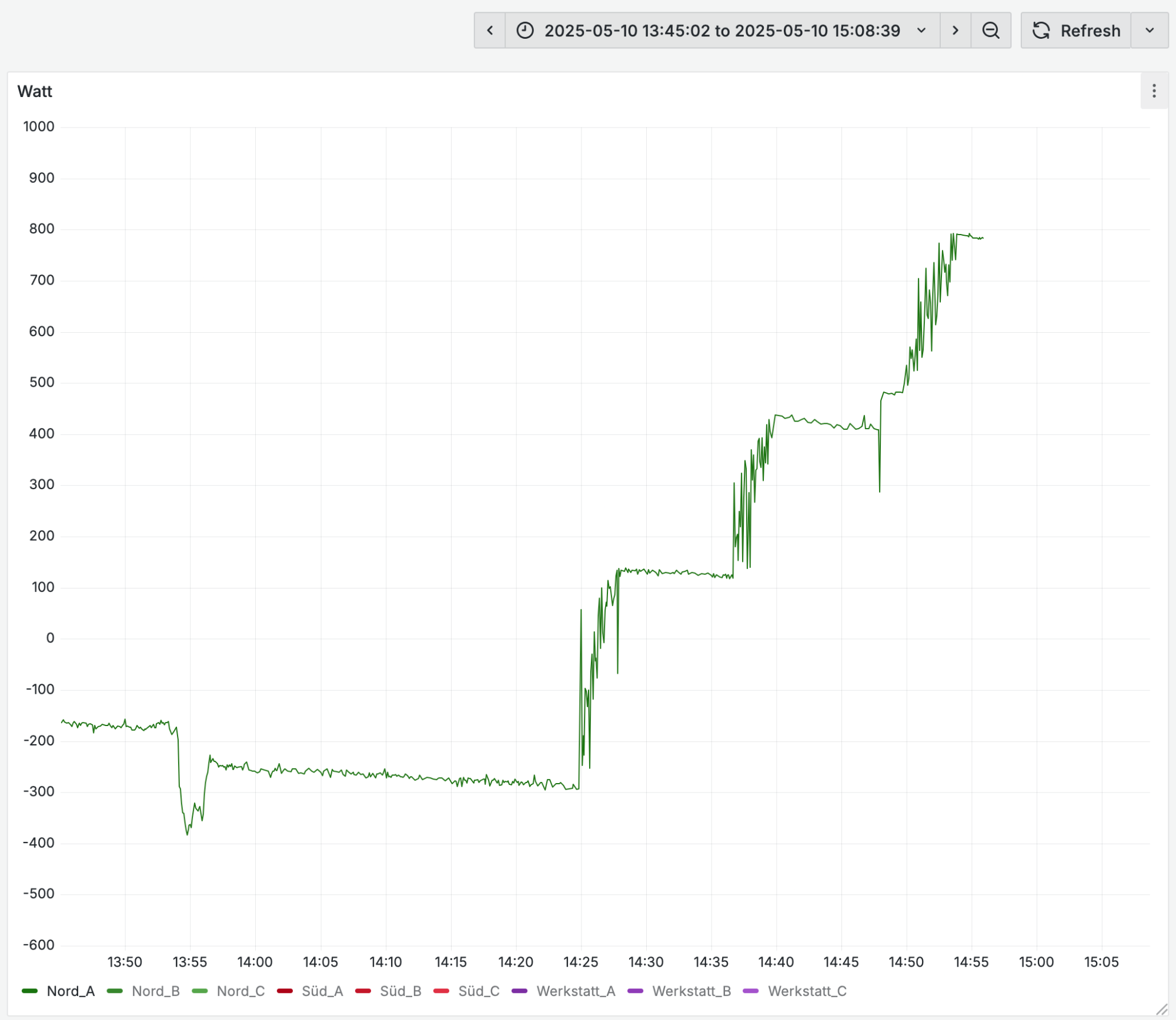This screenshot has height=1020, width=1176.
Task: Toggle the Nord_B series visibility
Action: coord(156,991)
